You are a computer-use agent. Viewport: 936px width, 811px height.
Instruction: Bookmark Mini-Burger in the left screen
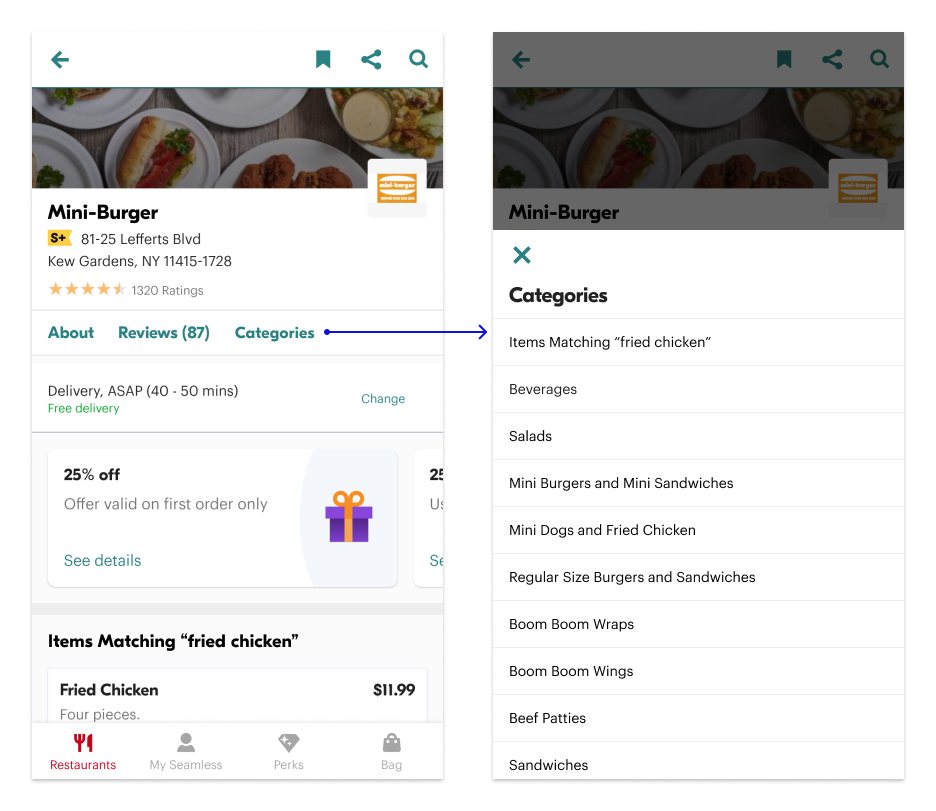(x=323, y=59)
